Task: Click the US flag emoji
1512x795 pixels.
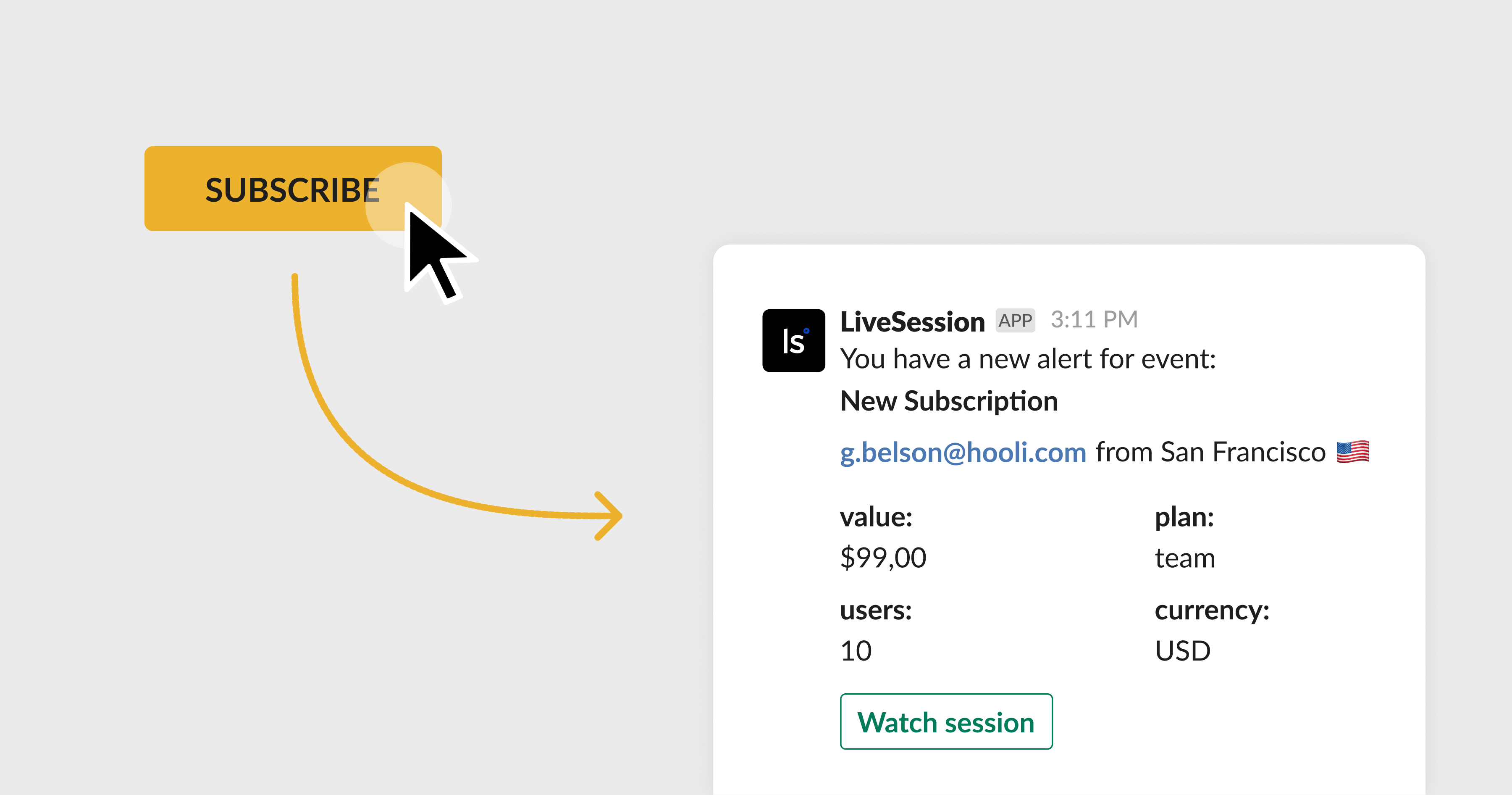Action: pos(1352,452)
